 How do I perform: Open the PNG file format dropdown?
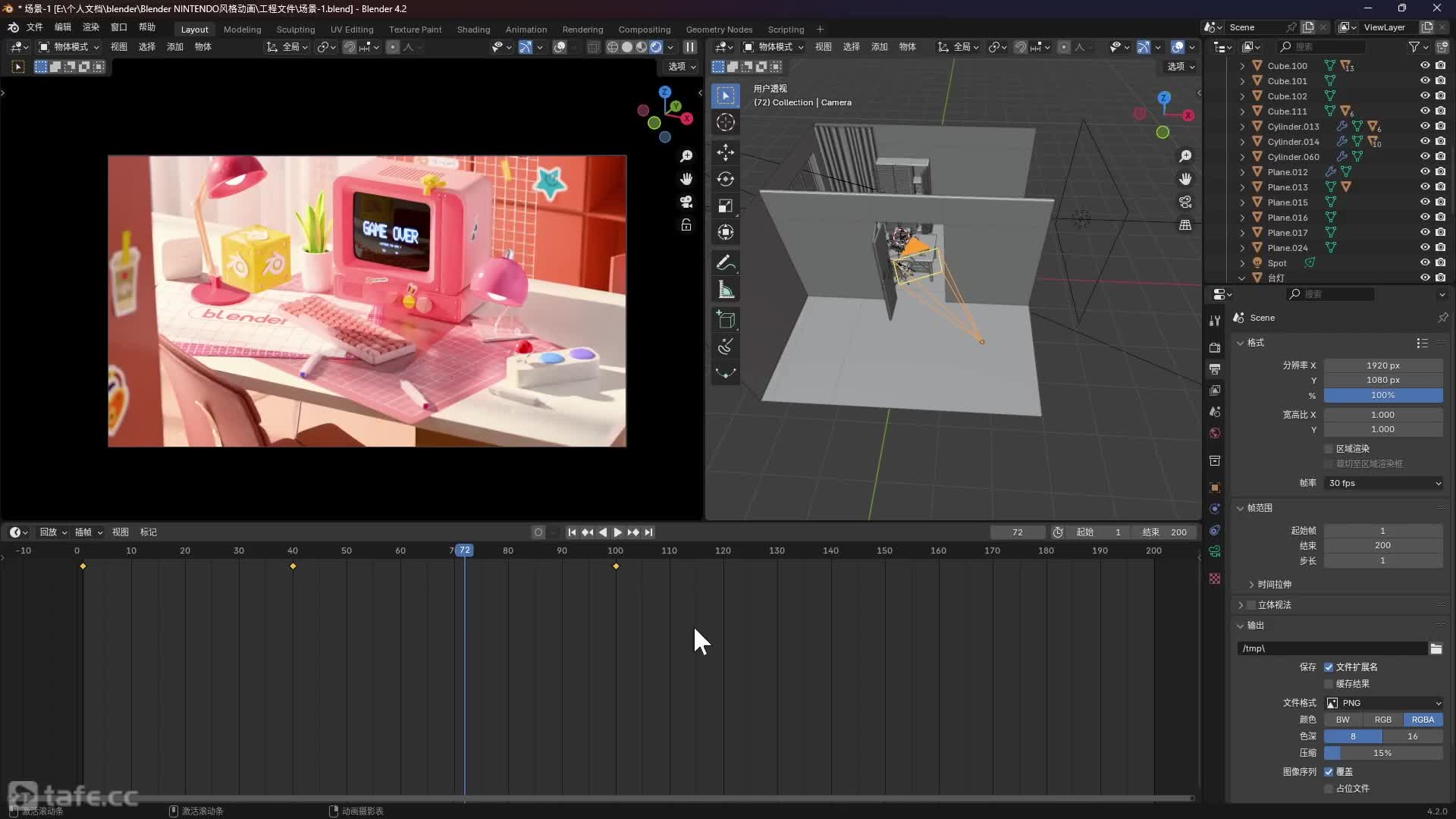point(1383,703)
